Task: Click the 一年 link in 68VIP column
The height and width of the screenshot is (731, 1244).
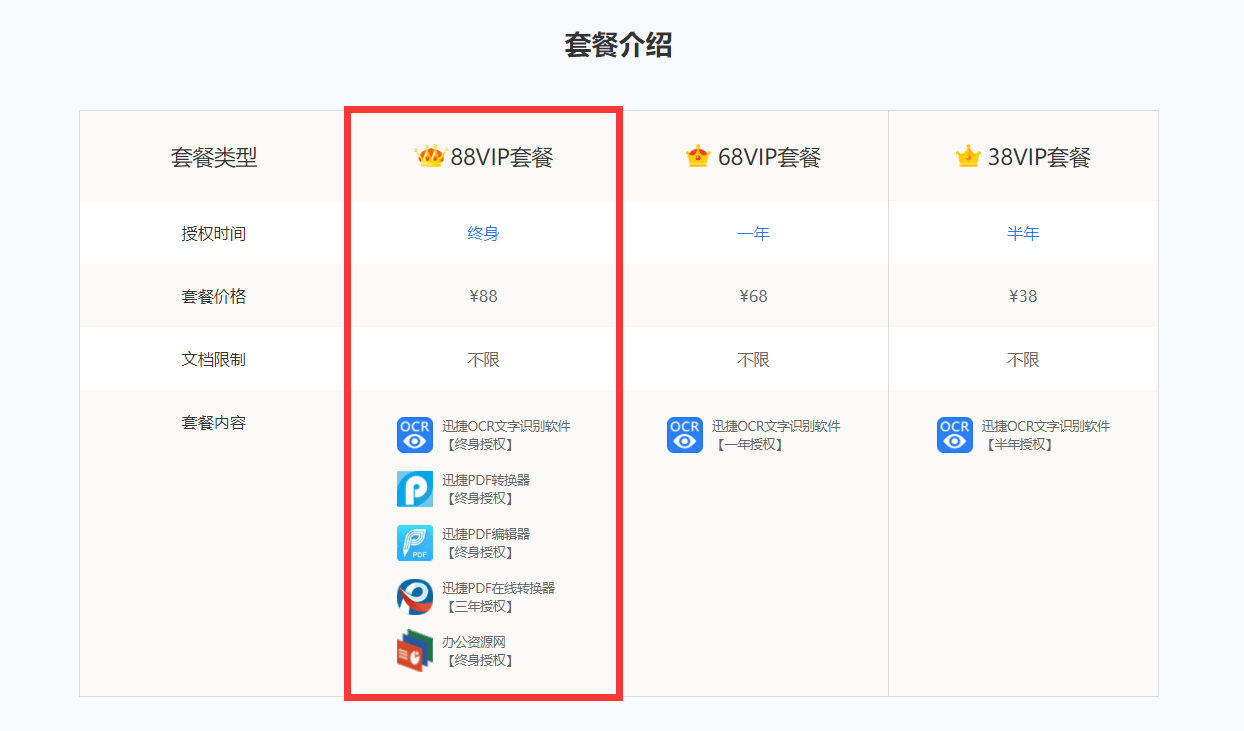Action: click(754, 233)
